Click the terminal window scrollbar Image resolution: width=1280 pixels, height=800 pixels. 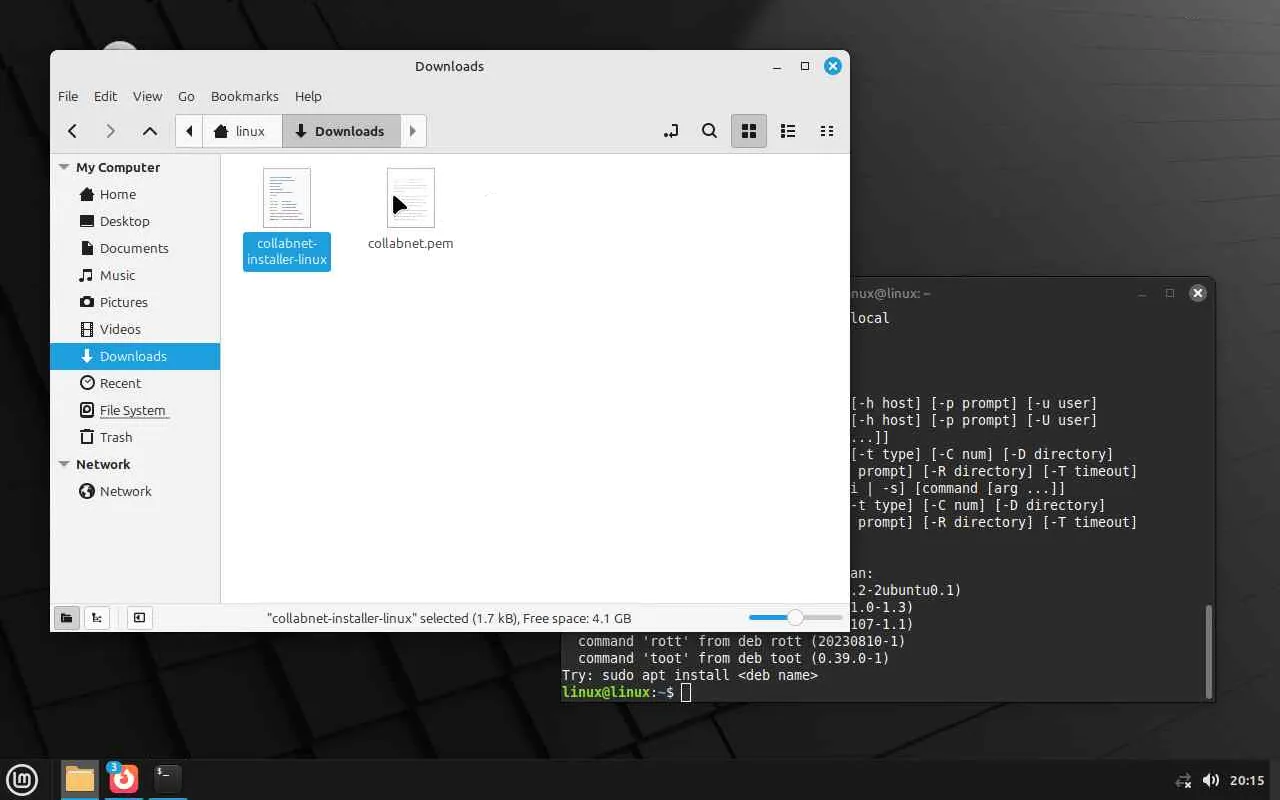(x=1209, y=651)
